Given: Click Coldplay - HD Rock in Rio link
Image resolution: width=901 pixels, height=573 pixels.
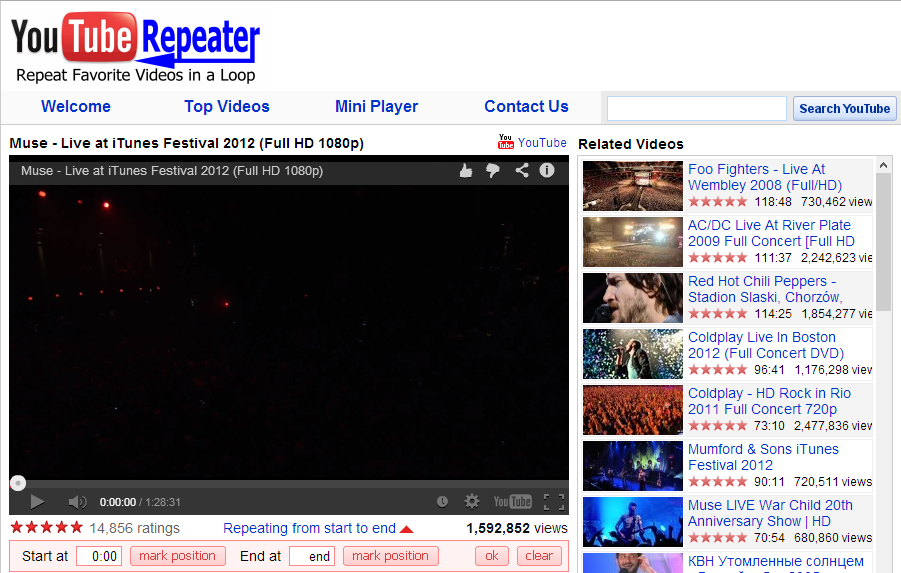Looking at the screenshot, I should pyautogui.click(x=769, y=401).
